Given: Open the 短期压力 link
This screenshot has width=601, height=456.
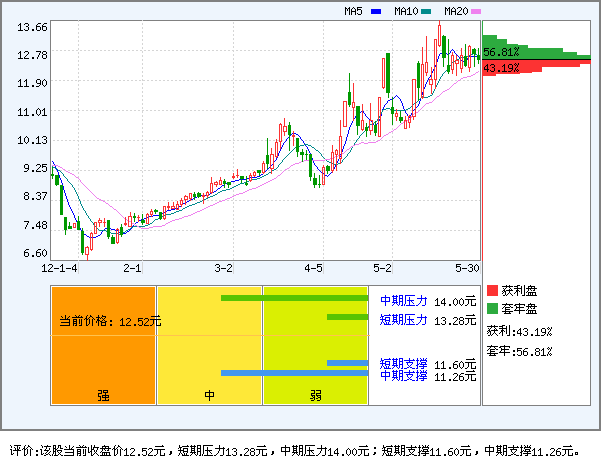Looking at the screenshot, I should coord(404,319).
